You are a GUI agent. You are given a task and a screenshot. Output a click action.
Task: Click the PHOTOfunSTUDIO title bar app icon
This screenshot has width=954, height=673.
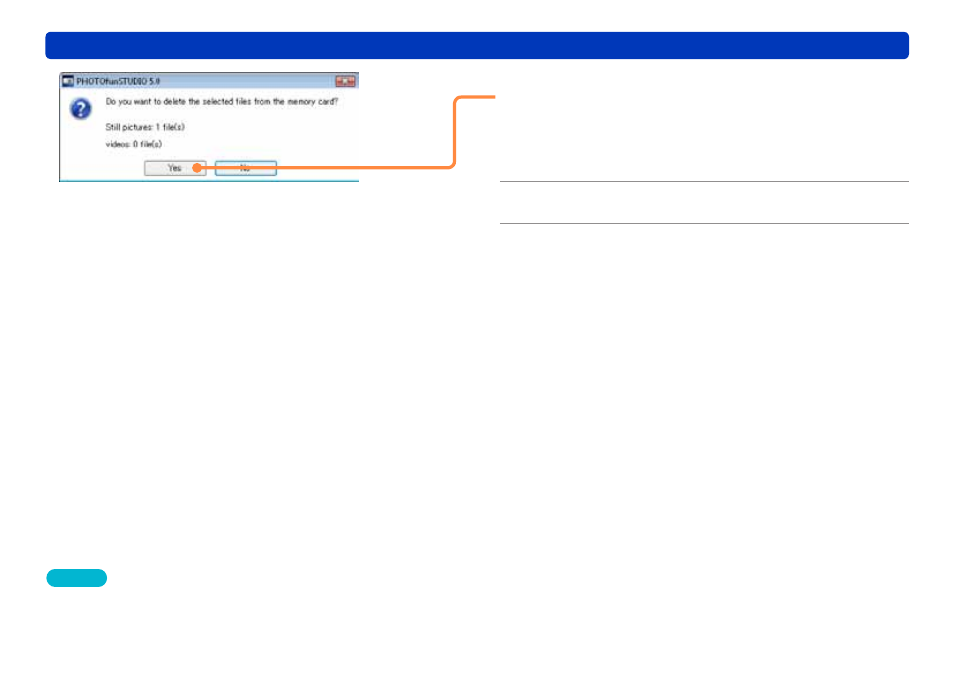(x=68, y=81)
